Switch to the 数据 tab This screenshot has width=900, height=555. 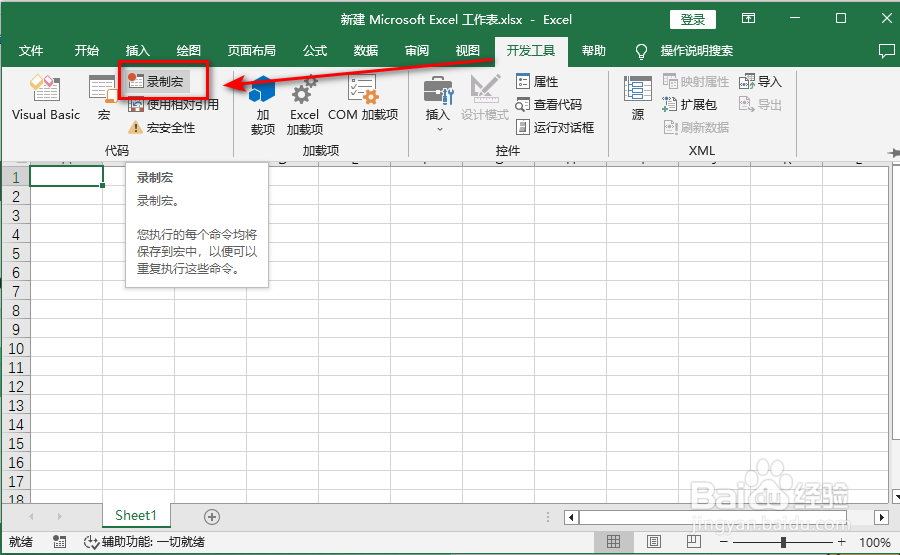point(366,51)
